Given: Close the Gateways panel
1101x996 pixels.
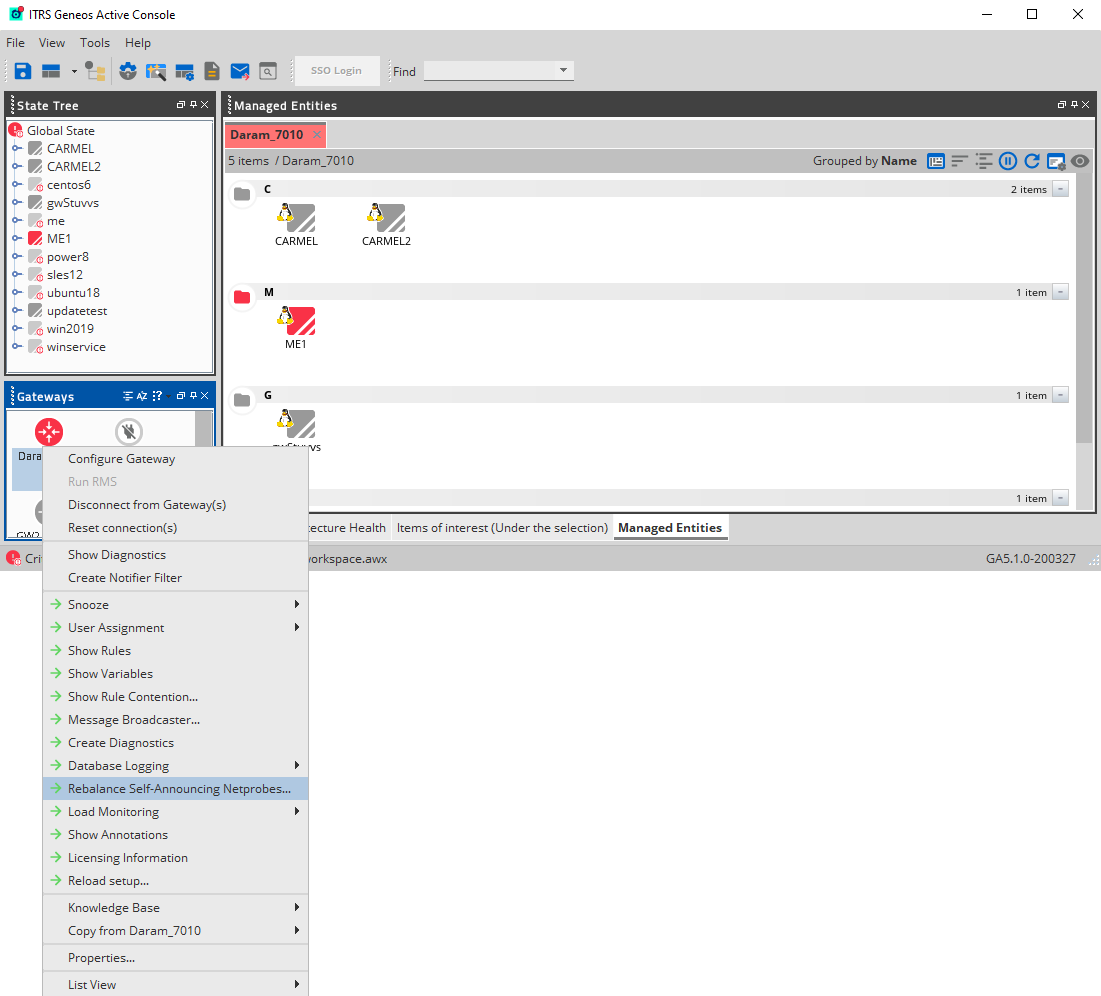Looking at the screenshot, I should (204, 396).
